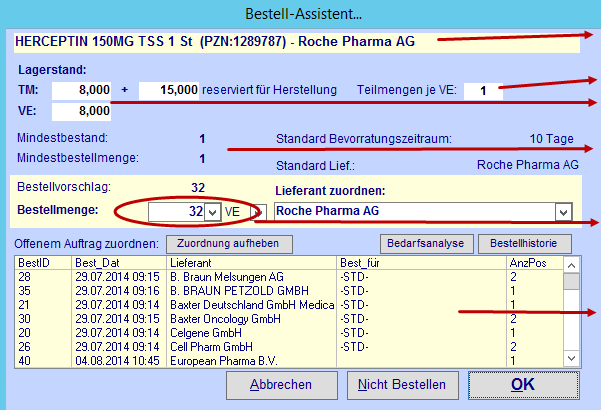This screenshot has width=601, height=410.
Task: Click the Teilmengen je VE field
Action: click(x=483, y=91)
